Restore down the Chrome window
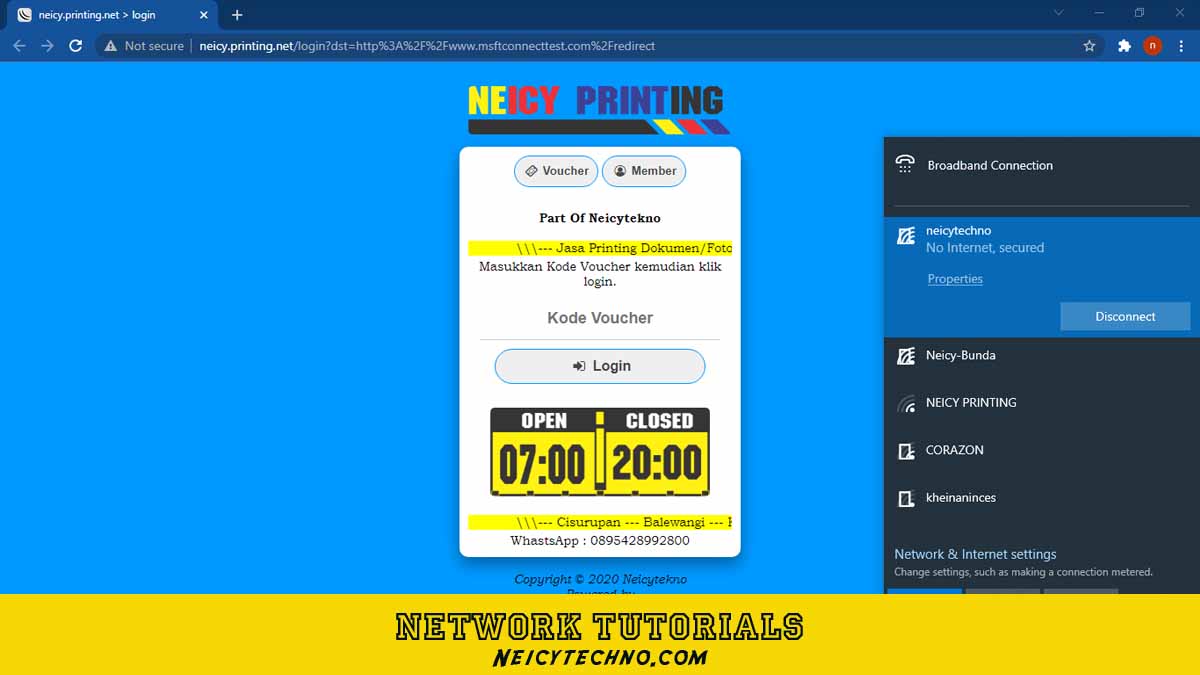1200x675 pixels. pyautogui.click(x=1139, y=13)
